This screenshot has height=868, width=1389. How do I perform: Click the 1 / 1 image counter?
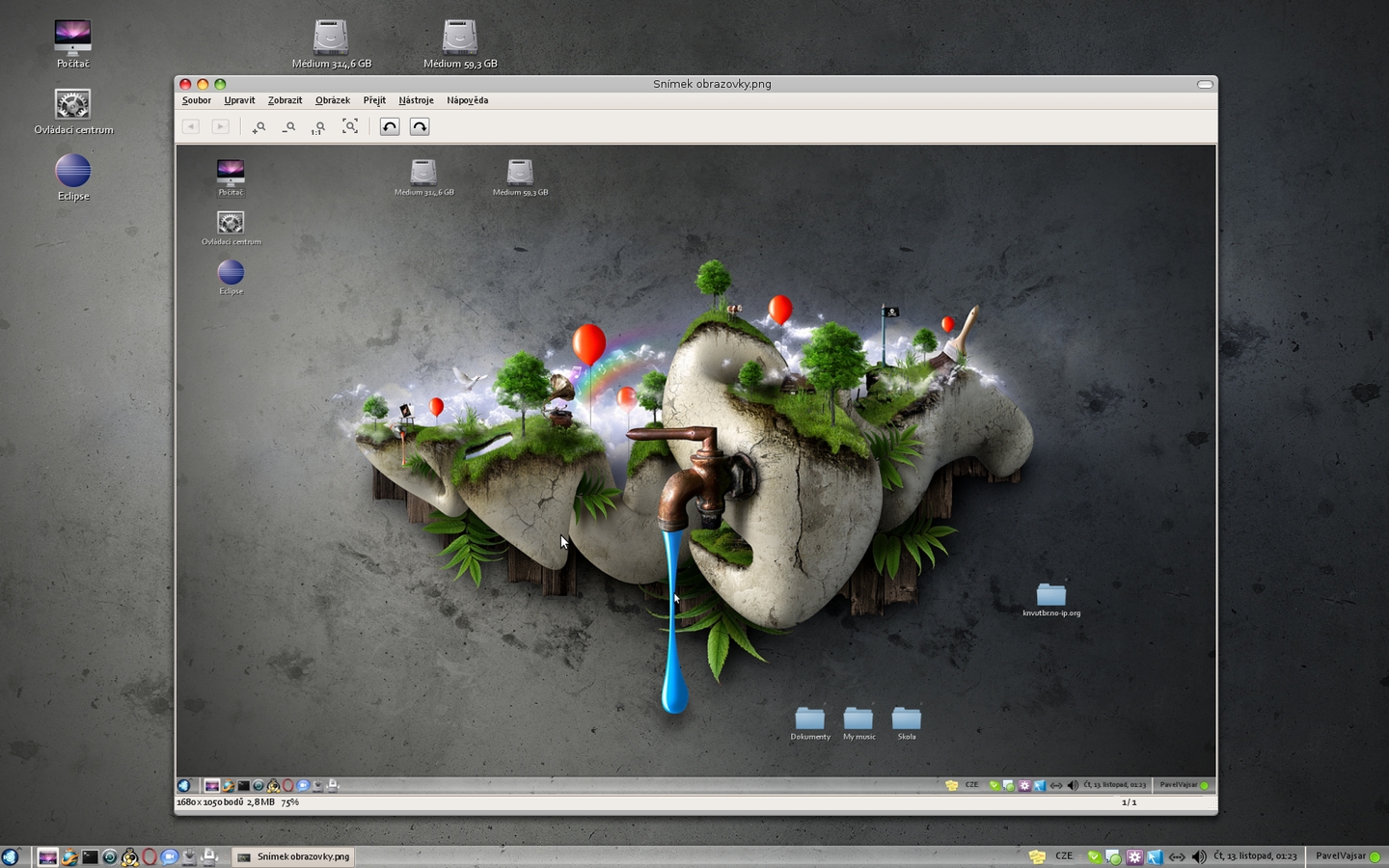pyautogui.click(x=1129, y=802)
